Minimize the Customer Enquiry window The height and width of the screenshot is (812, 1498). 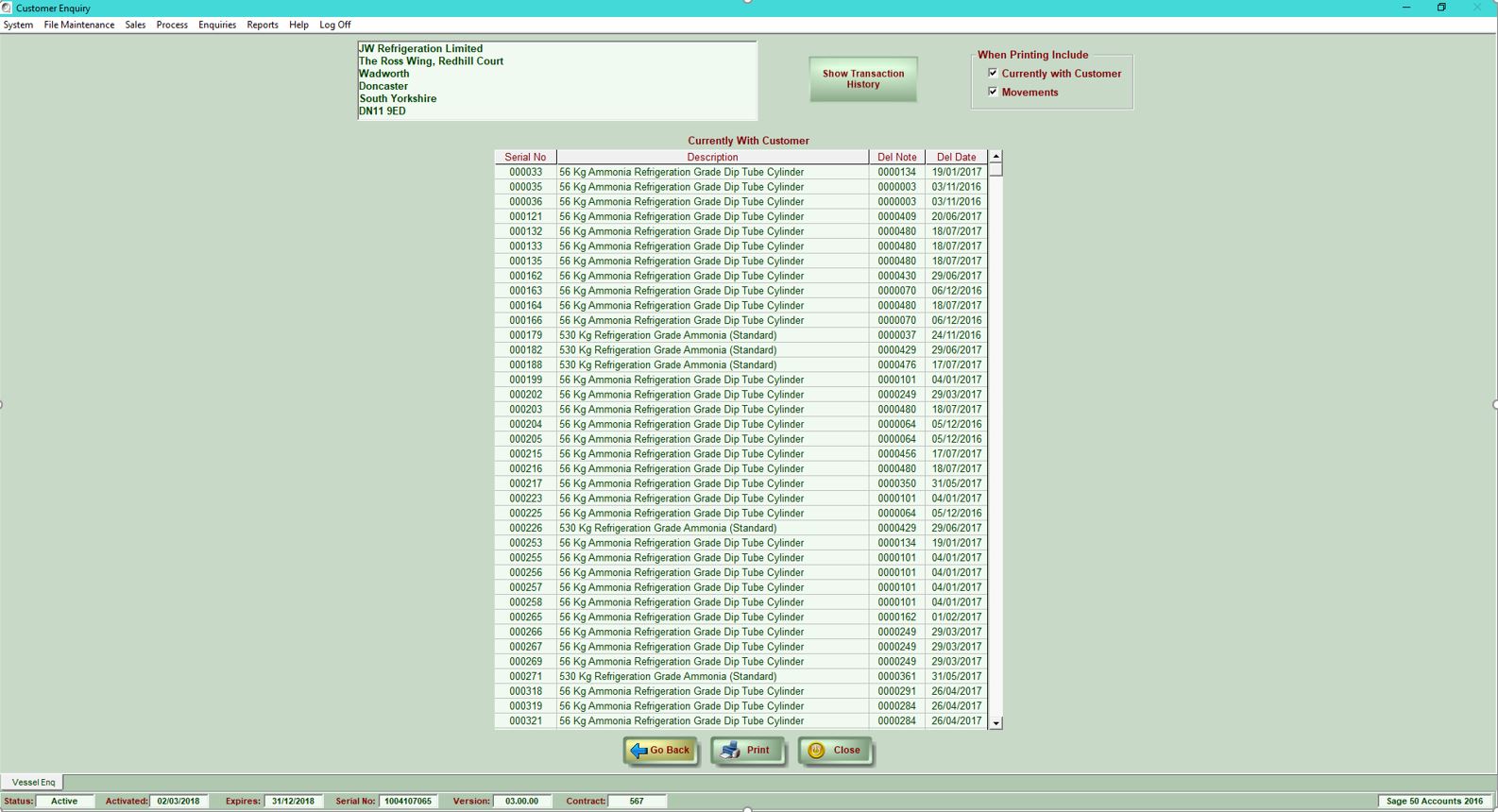pos(1405,8)
